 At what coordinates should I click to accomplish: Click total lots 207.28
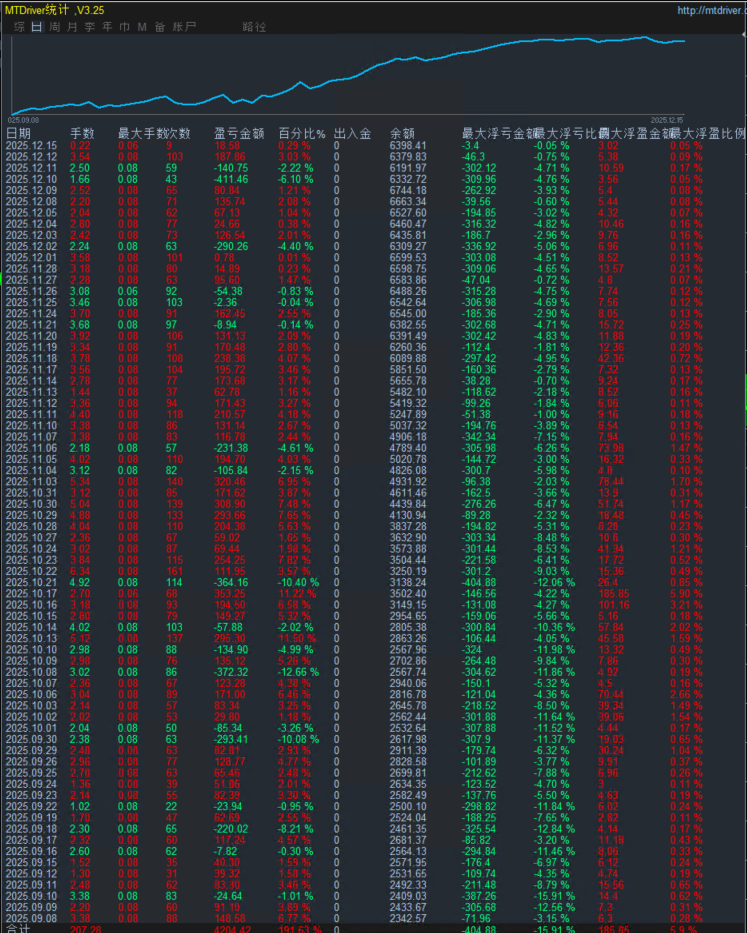(85, 929)
